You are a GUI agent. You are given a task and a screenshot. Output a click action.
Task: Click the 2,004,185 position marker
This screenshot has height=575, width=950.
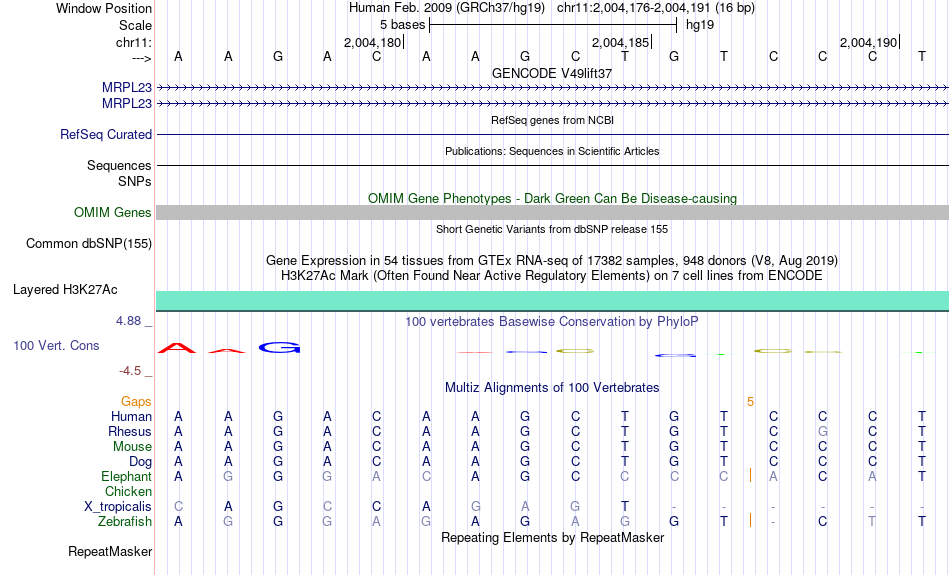622,42
